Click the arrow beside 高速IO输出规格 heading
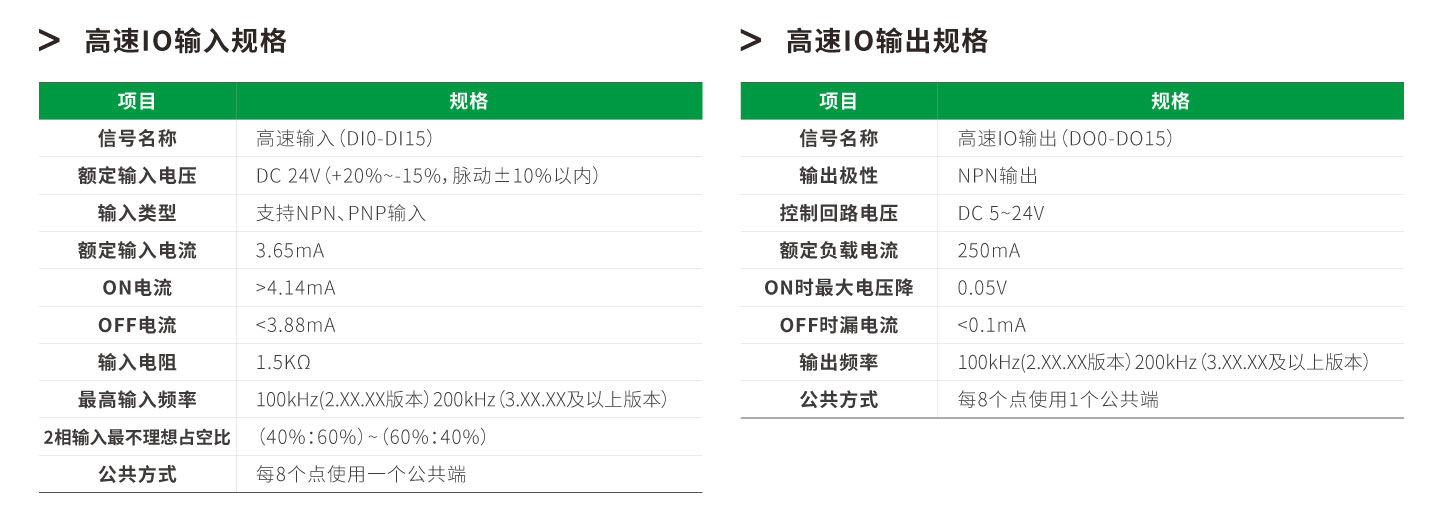Viewport: 1440px width, 512px height. click(x=750, y=41)
